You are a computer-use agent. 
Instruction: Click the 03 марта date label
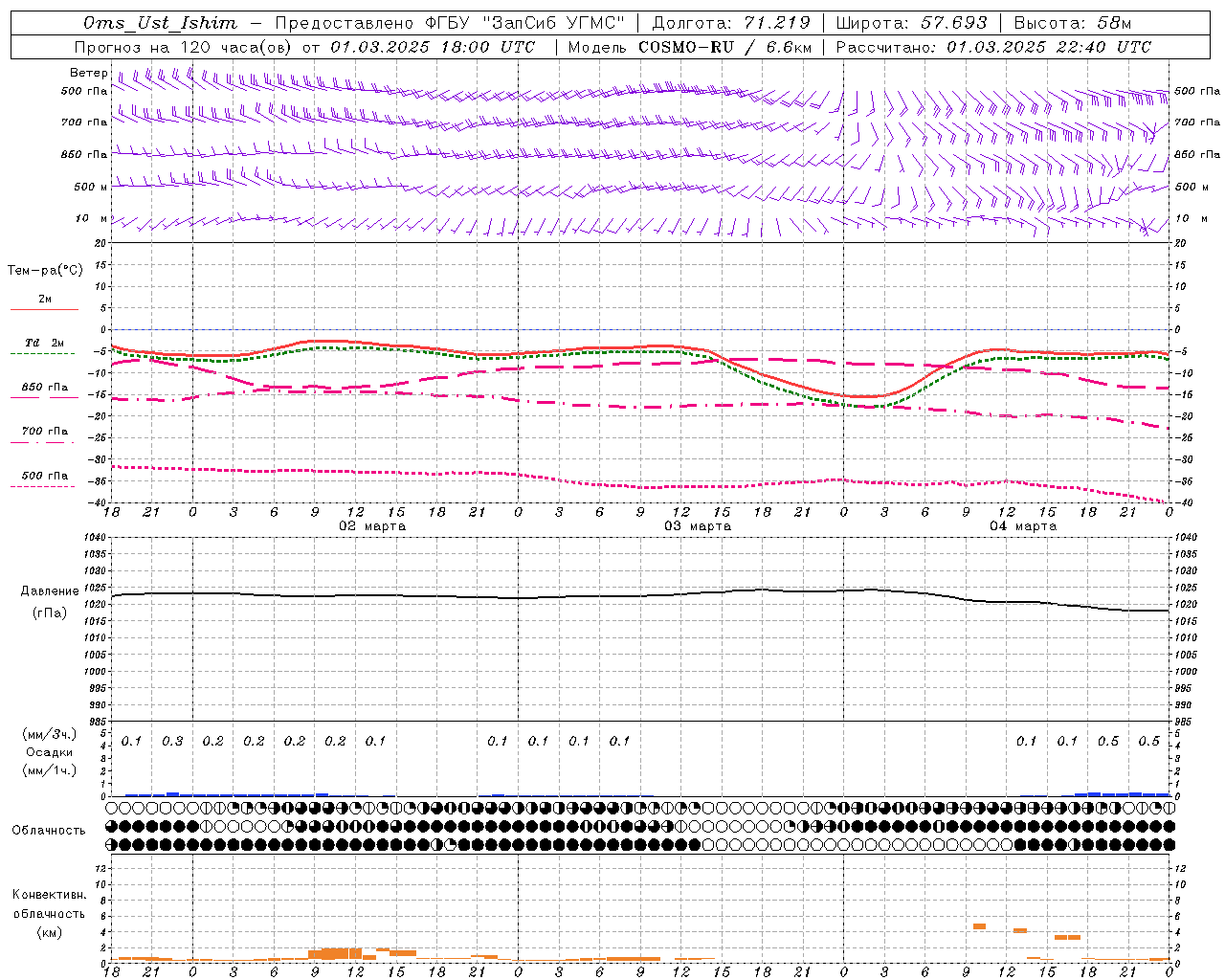pos(698,526)
